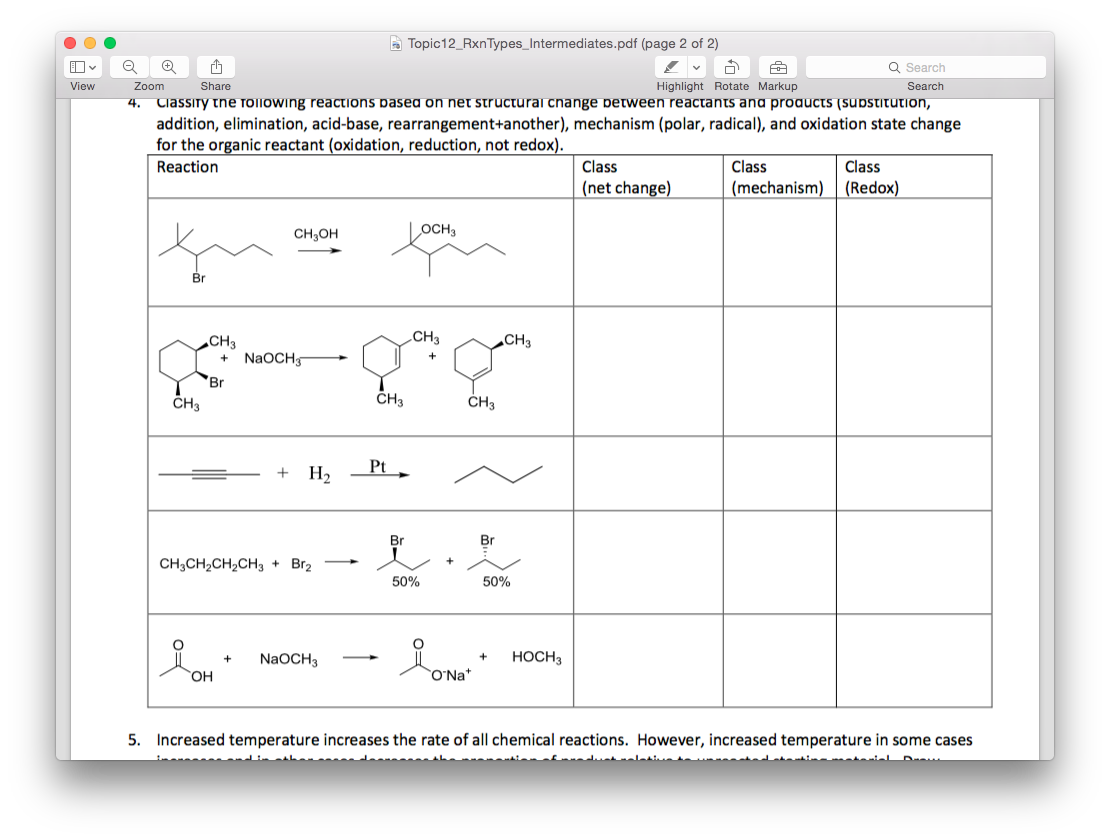The width and height of the screenshot is (1110, 840).
Task: Click the Highlight toolbar label
Action: pos(680,86)
